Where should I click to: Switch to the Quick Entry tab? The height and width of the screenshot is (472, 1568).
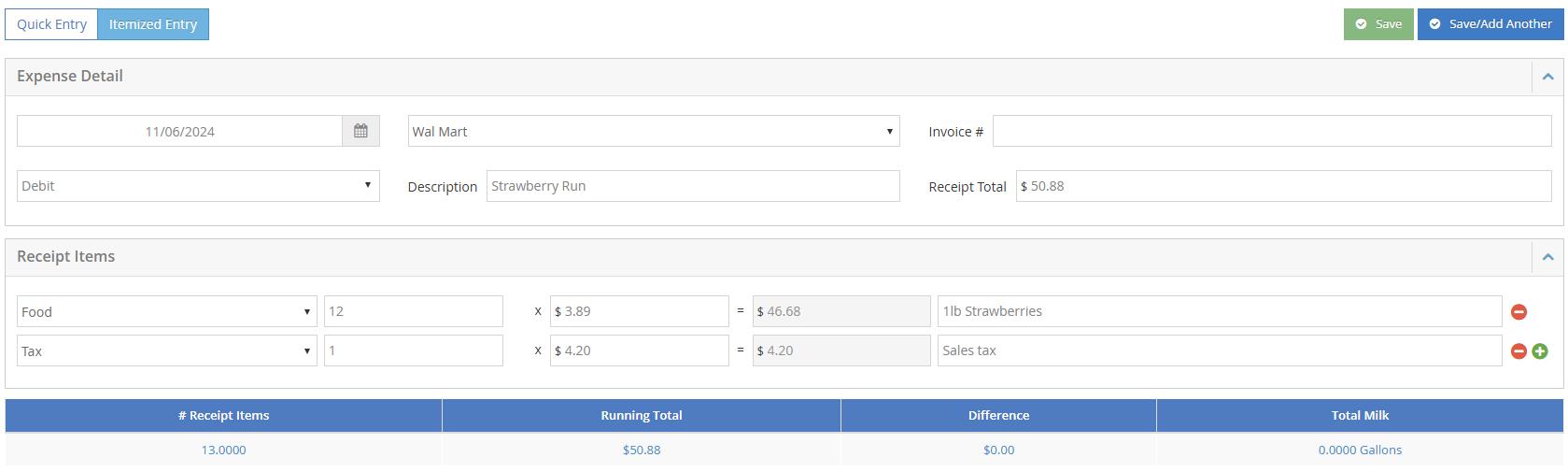pyautogui.click(x=51, y=24)
